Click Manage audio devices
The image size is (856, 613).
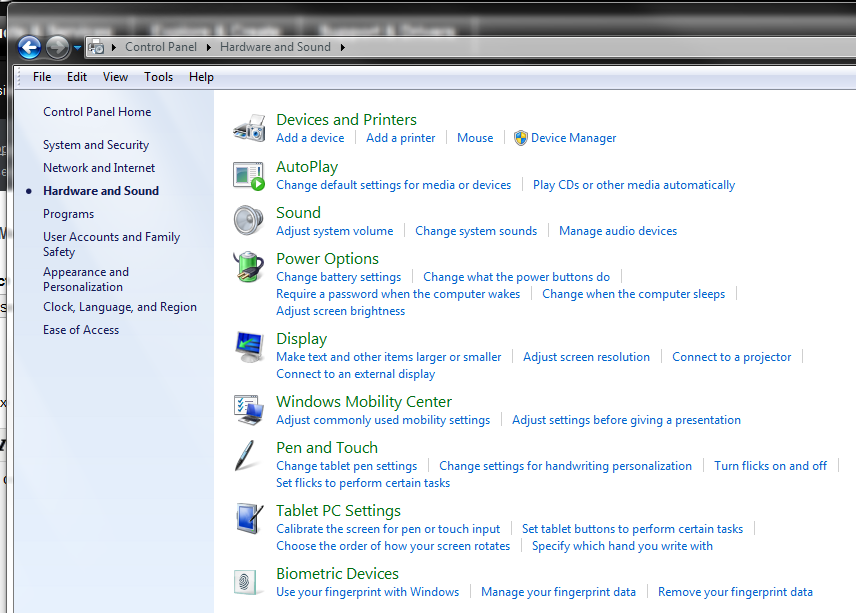(x=618, y=231)
